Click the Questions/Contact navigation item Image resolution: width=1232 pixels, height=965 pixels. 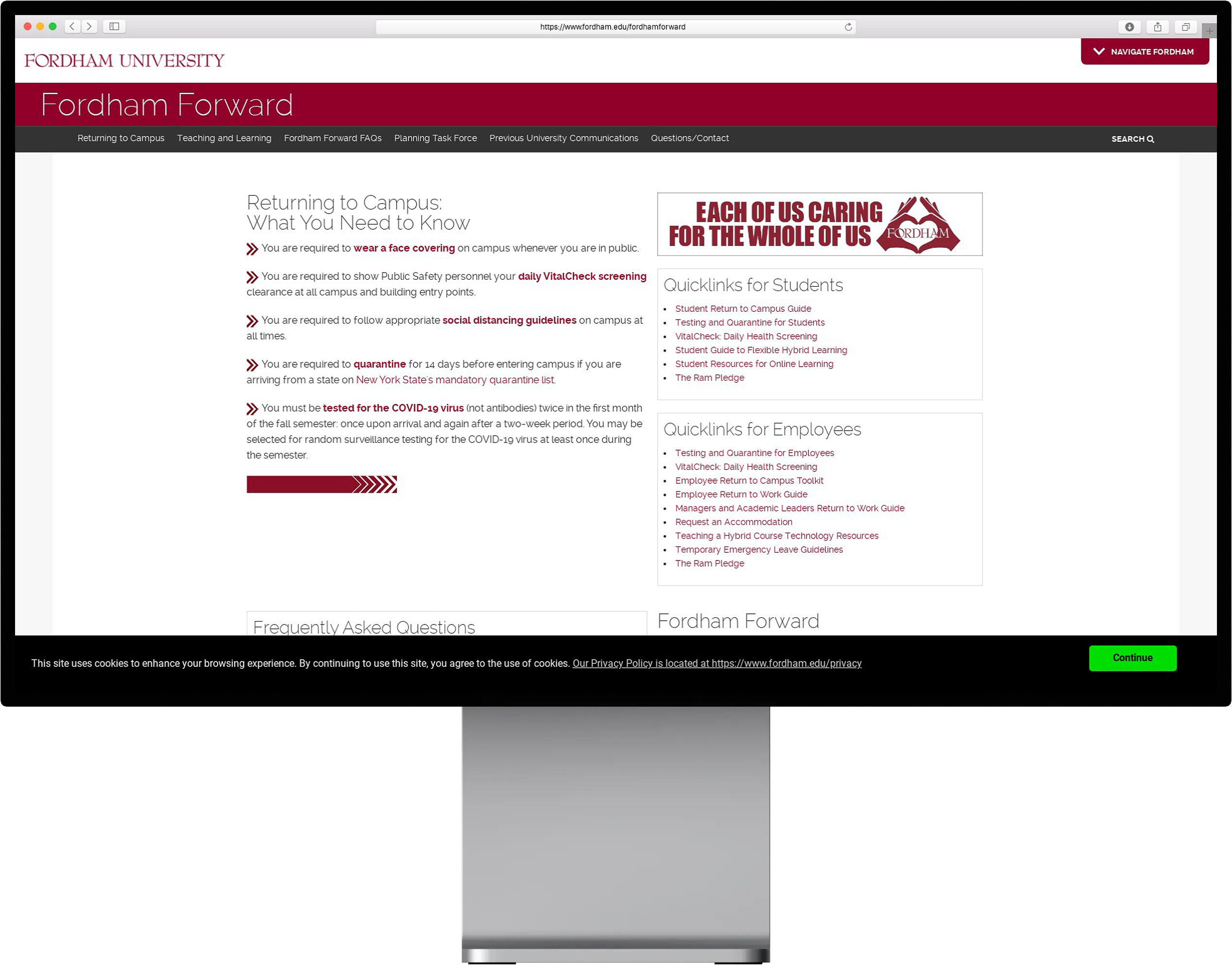click(690, 138)
